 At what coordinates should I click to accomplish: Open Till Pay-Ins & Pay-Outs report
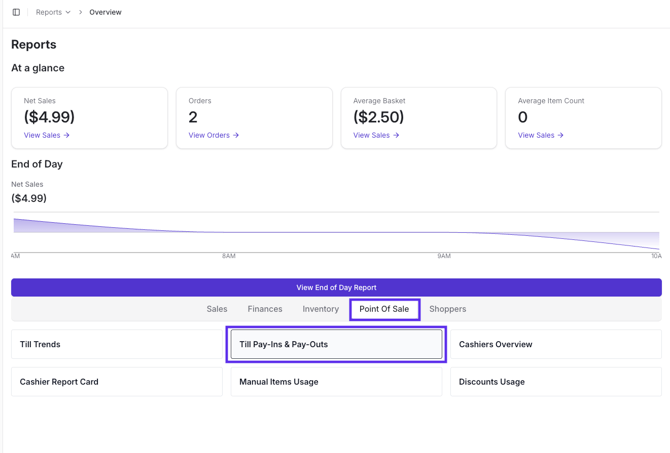click(336, 344)
